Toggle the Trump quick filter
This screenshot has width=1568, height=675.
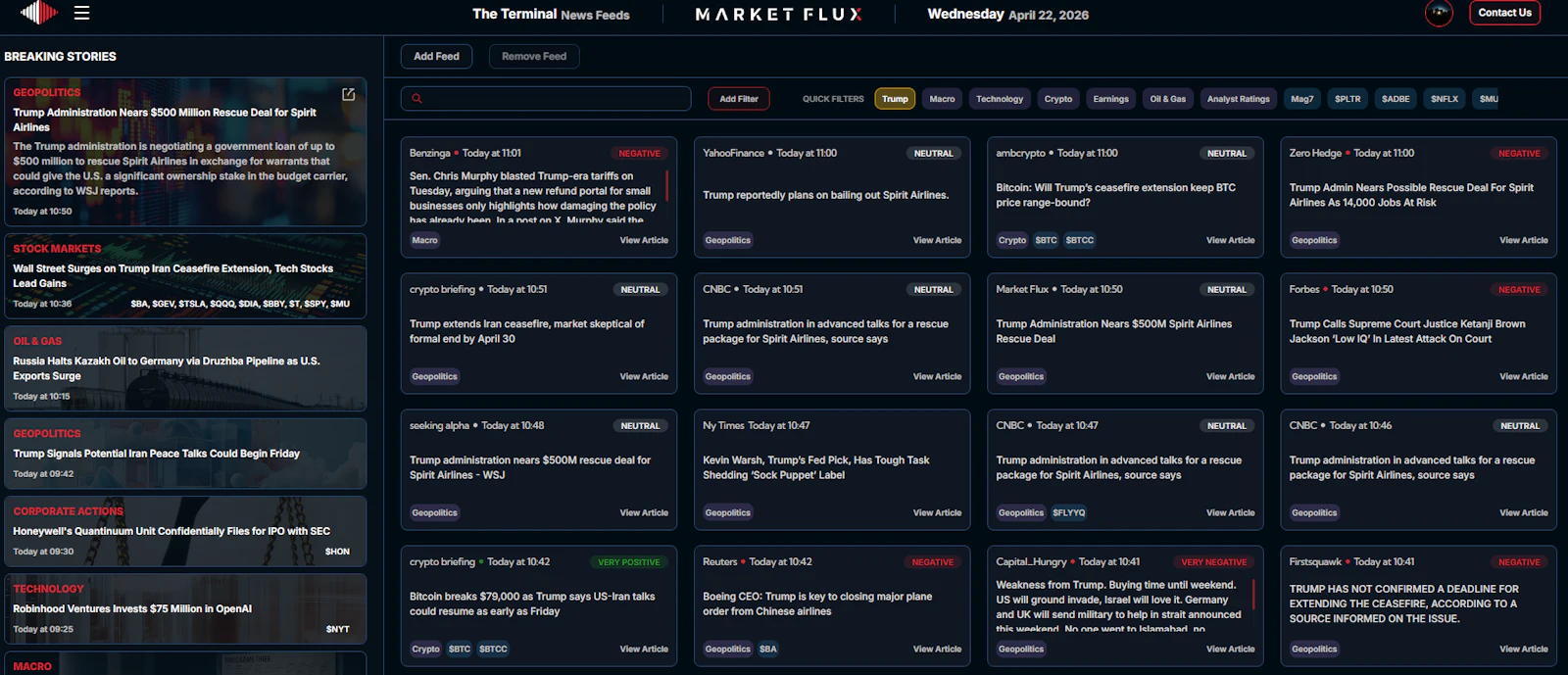[895, 99]
